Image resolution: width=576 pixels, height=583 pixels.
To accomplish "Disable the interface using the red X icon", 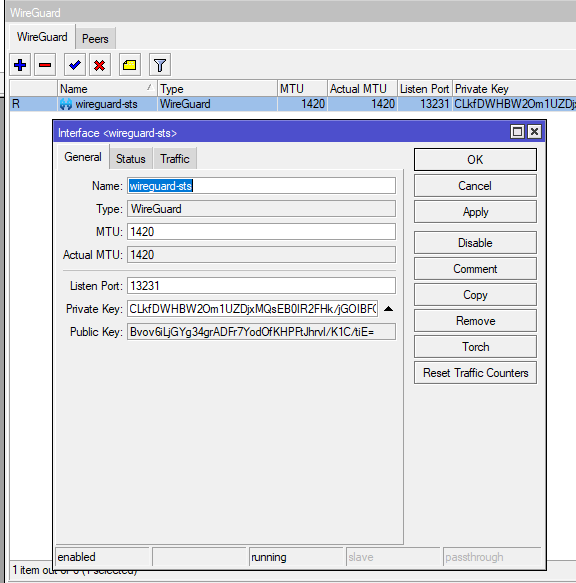I will tap(99, 65).
